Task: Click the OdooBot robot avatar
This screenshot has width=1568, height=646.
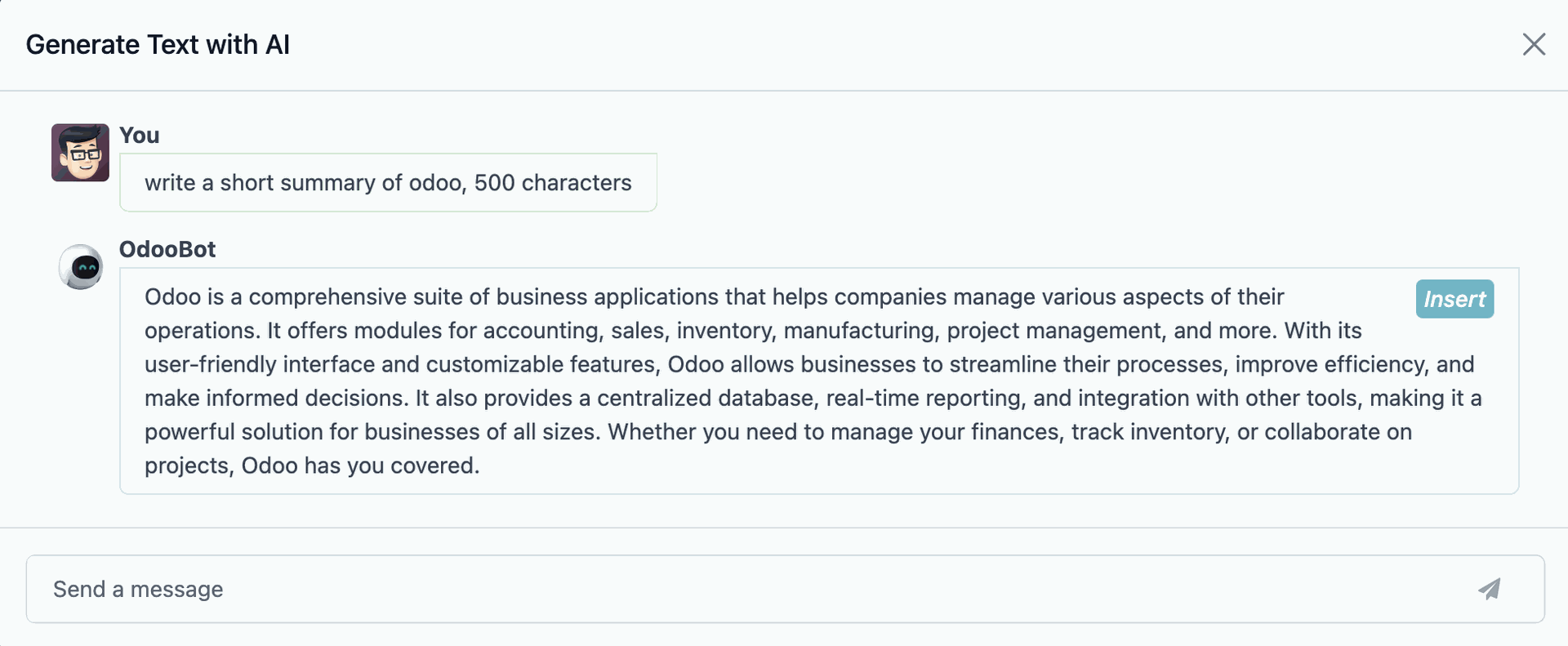Action: coord(81,267)
